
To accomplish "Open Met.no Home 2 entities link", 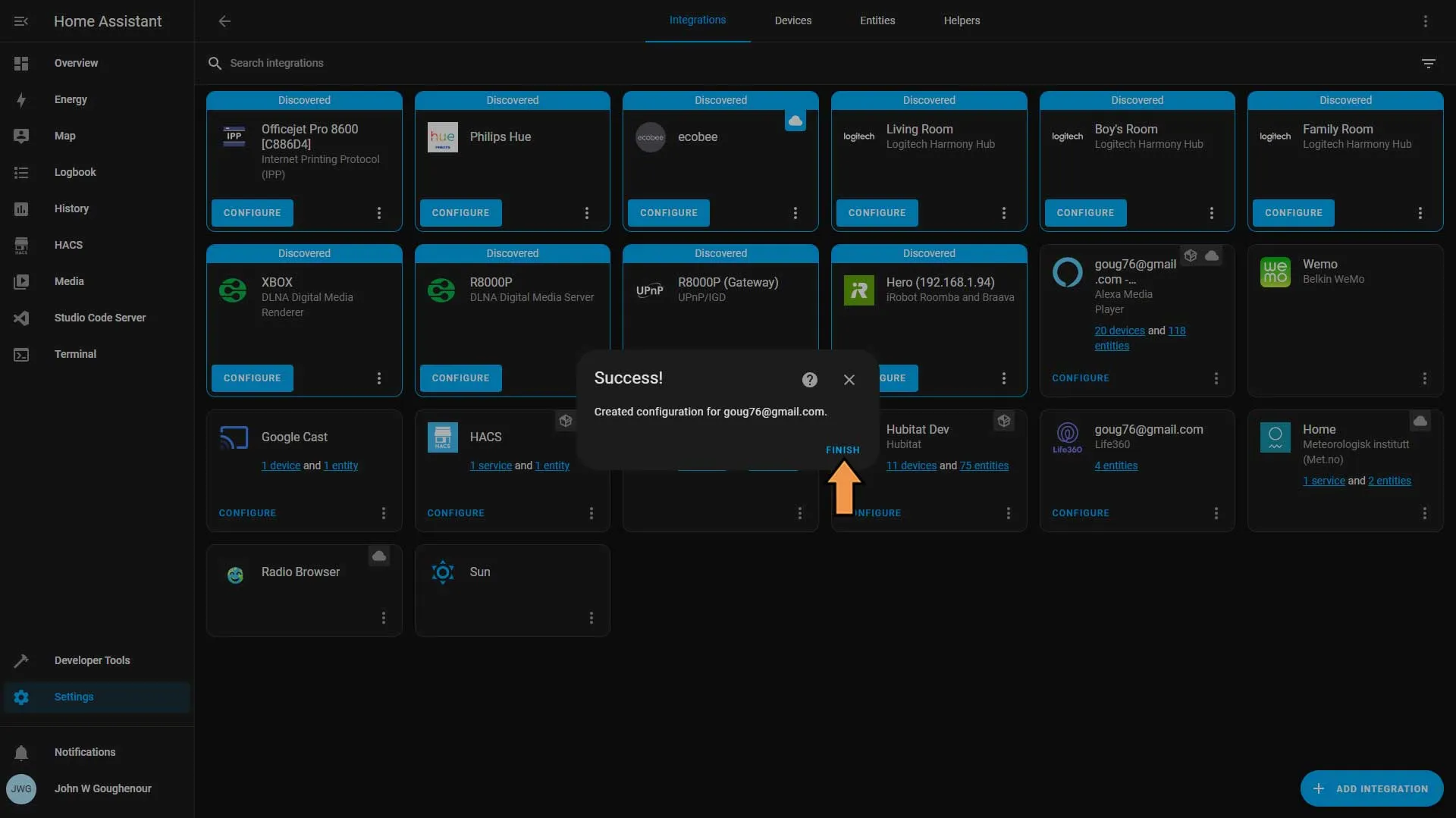I will [x=1389, y=481].
